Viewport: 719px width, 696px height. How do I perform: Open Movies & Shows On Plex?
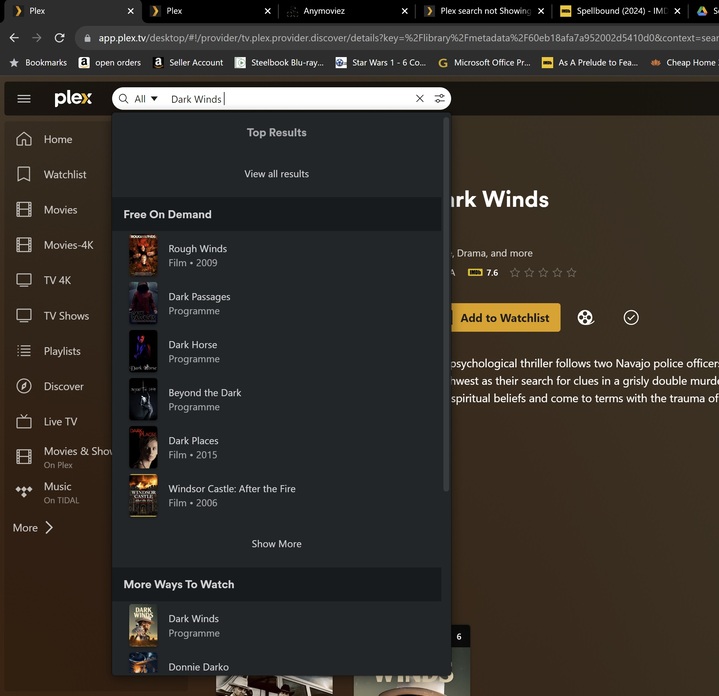[x=62, y=457]
